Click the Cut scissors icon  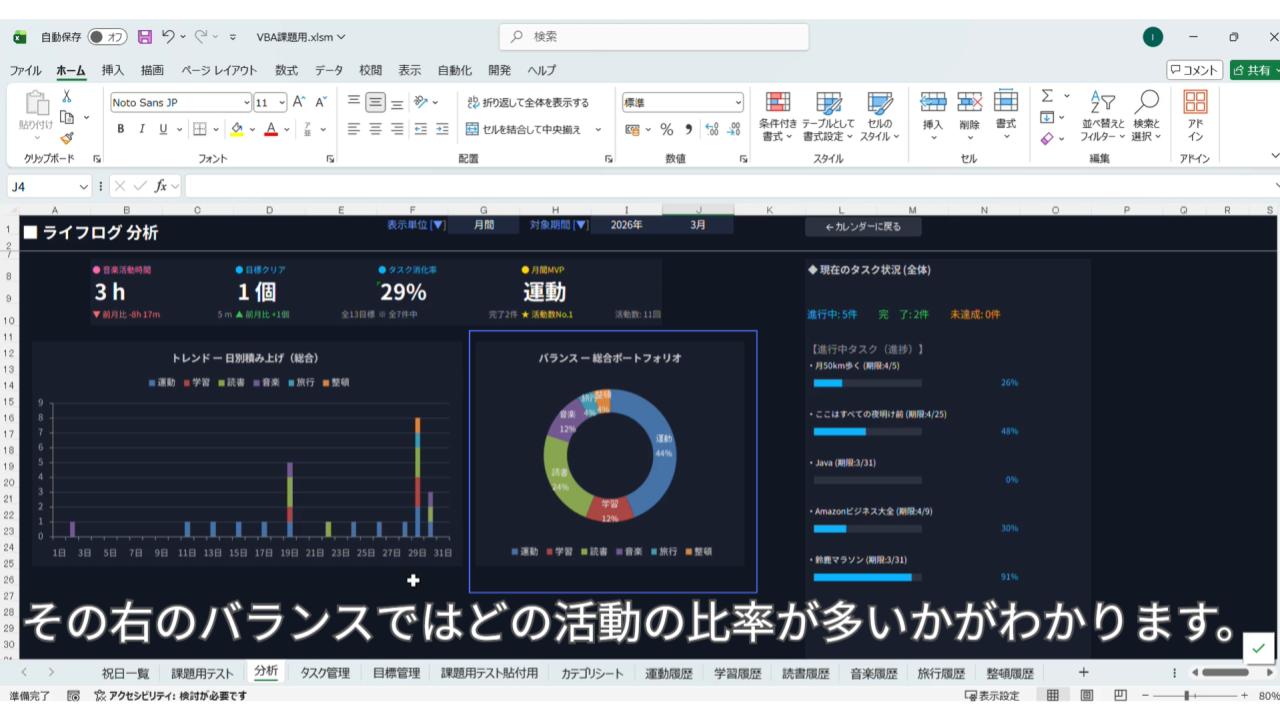tap(67, 97)
